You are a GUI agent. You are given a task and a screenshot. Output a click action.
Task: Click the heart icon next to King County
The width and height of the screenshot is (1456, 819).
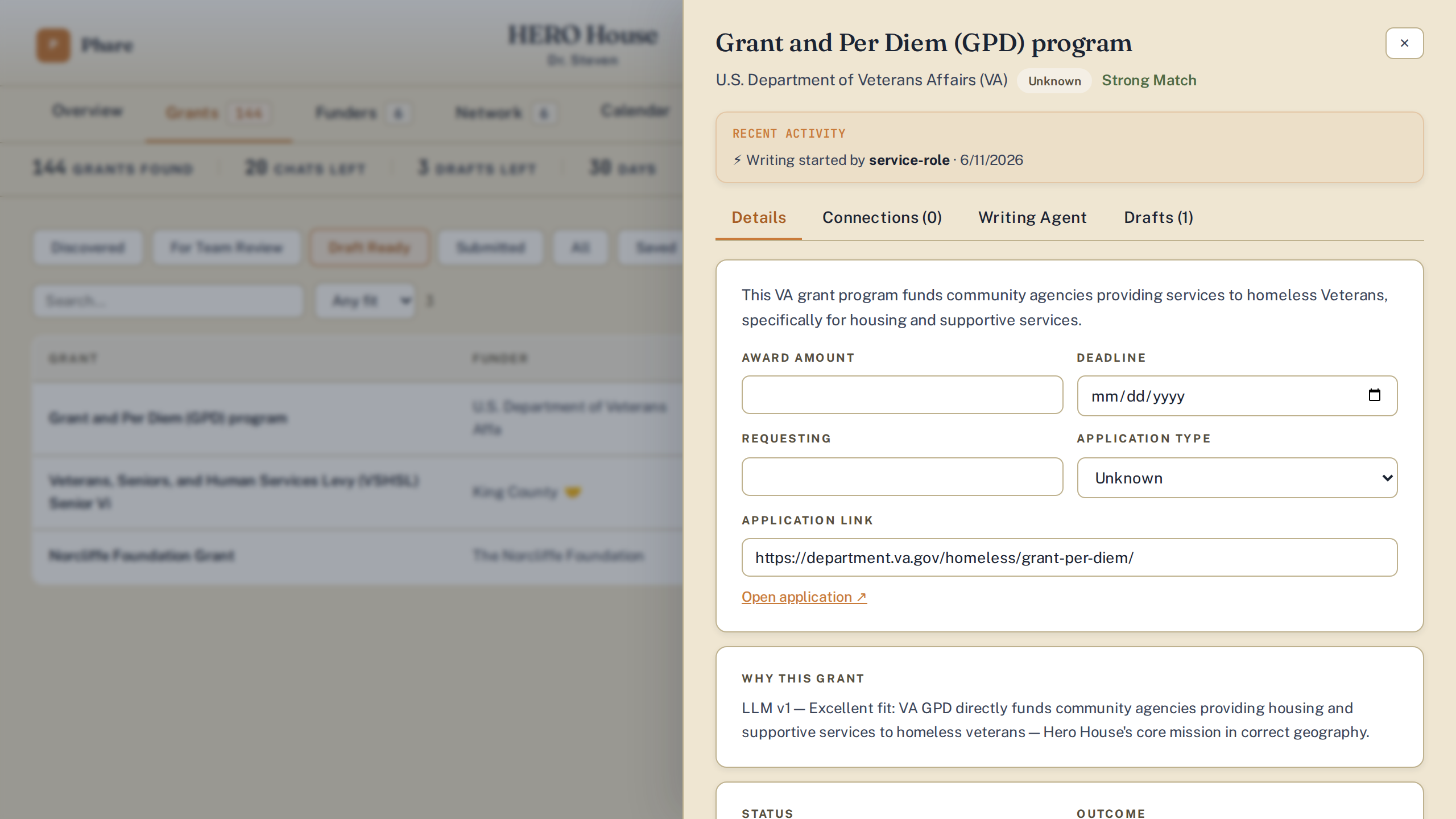[573, 492]
